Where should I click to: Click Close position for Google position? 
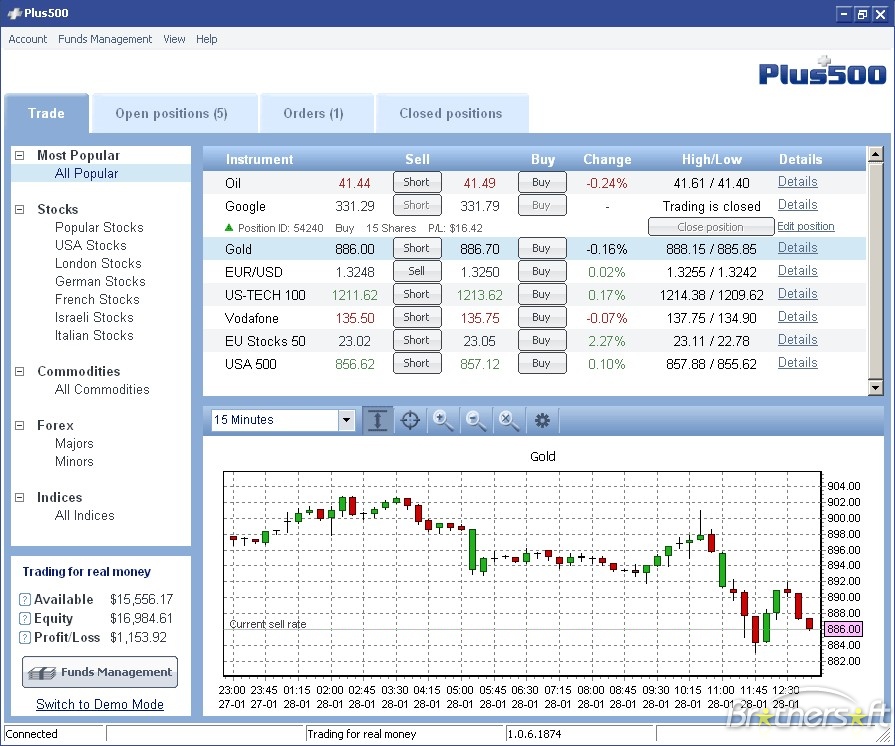coord(711,227)
